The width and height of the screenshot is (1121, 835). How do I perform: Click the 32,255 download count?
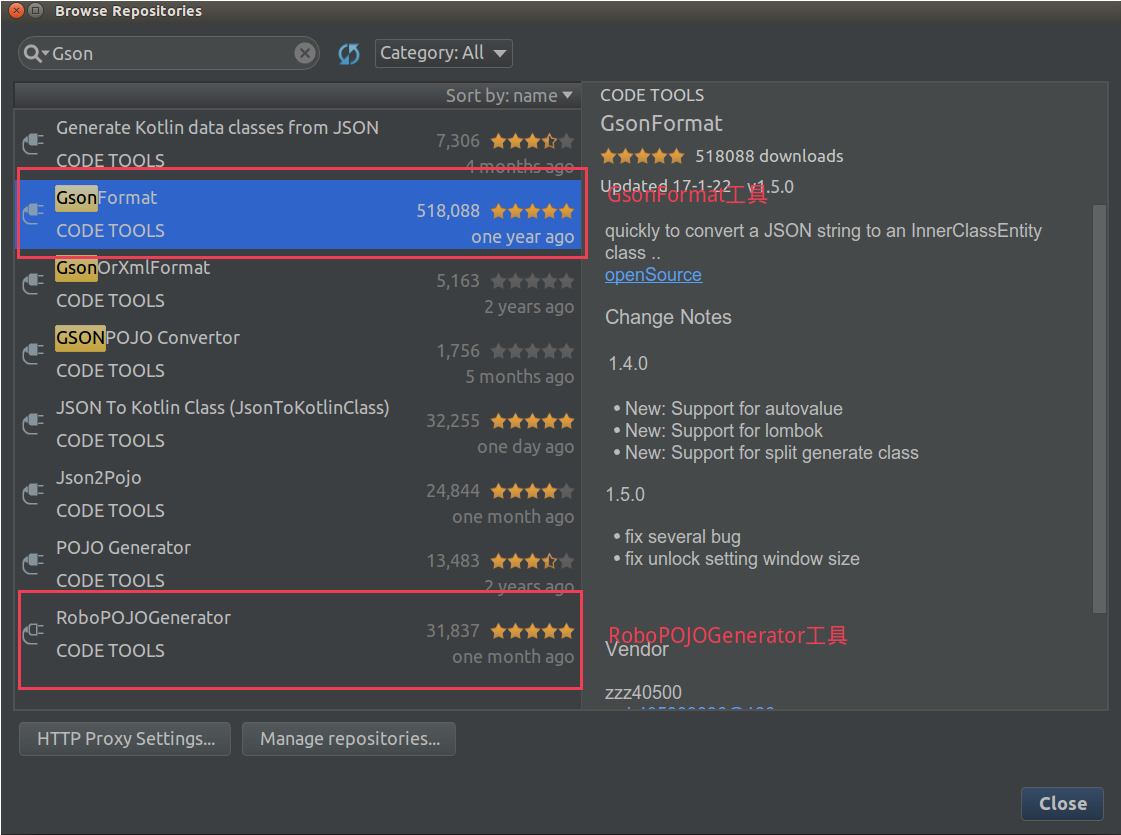pyautogui.click(x=453, y=421)
